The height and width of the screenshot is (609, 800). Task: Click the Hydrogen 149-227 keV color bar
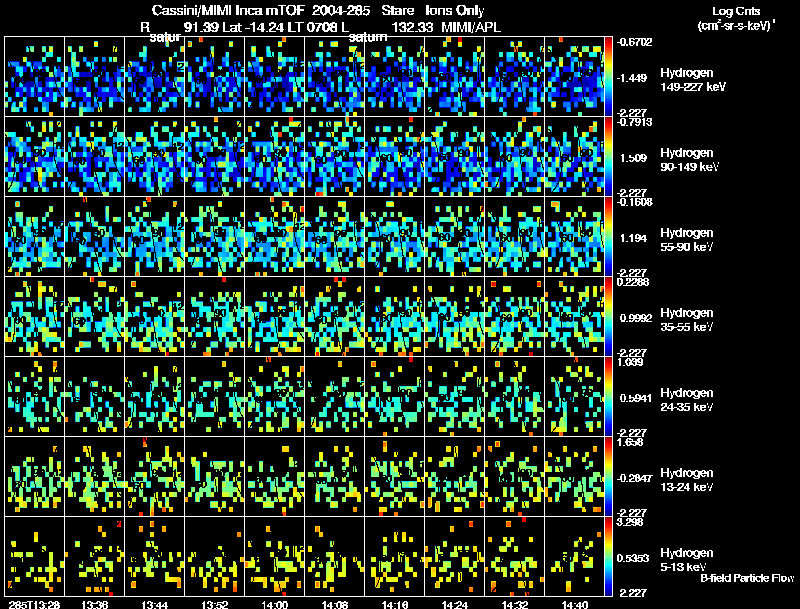point(608,76)
